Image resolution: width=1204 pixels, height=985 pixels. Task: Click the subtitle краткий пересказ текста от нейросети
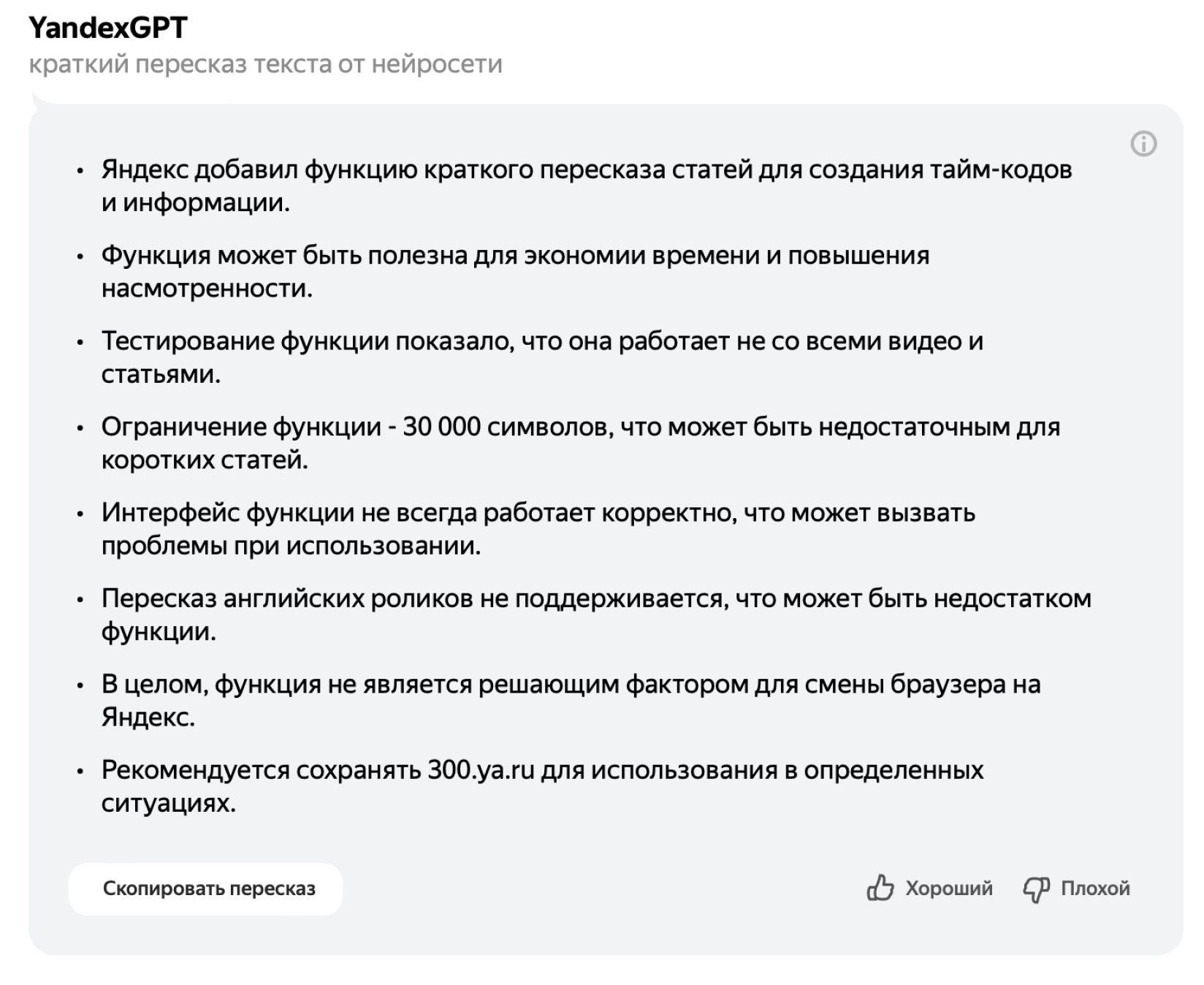point(266,64)
